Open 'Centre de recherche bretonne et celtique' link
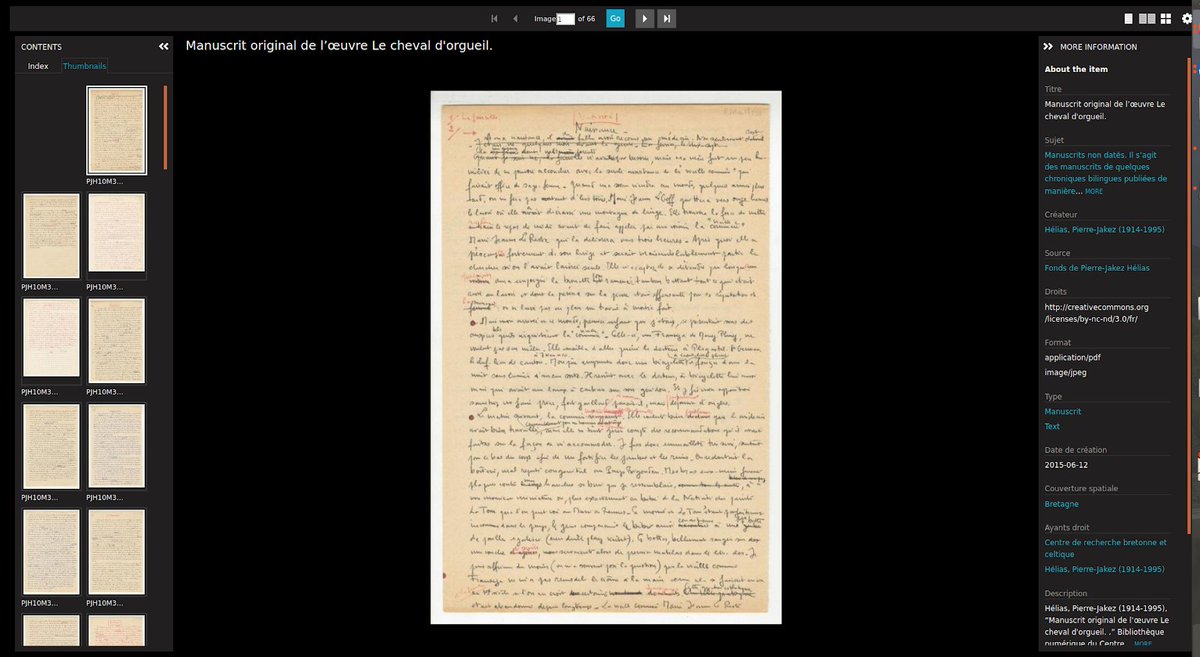Viewport: 1200px width, 657px height. coord(1105,548)
